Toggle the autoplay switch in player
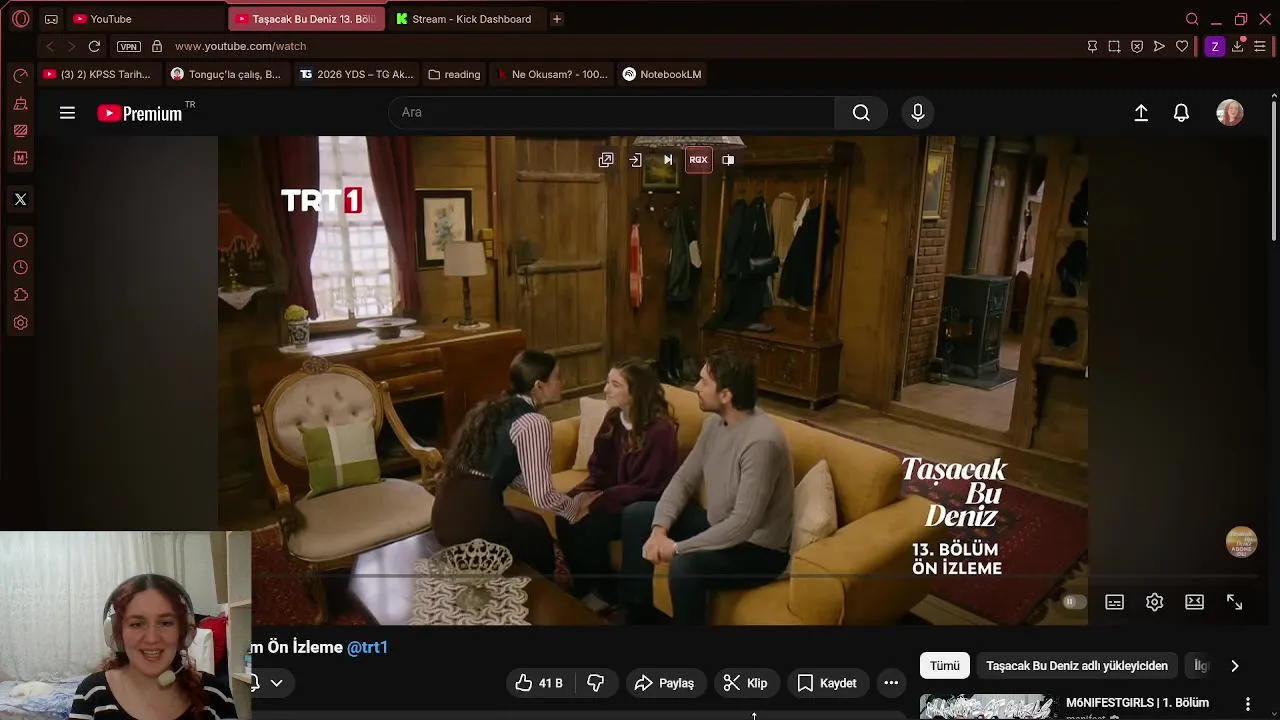 pyautogui.click(x=1073, y=602)
